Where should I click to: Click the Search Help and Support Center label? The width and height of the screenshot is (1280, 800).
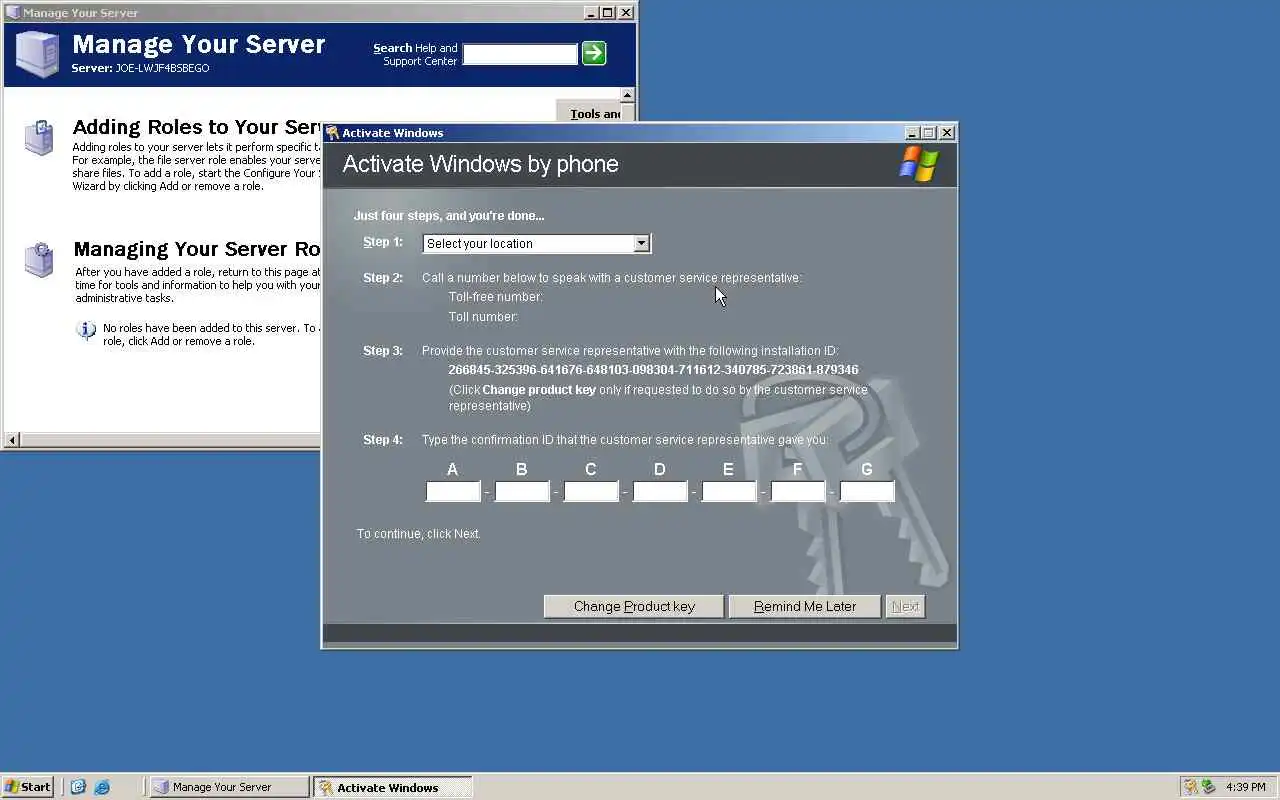point(415,54)
